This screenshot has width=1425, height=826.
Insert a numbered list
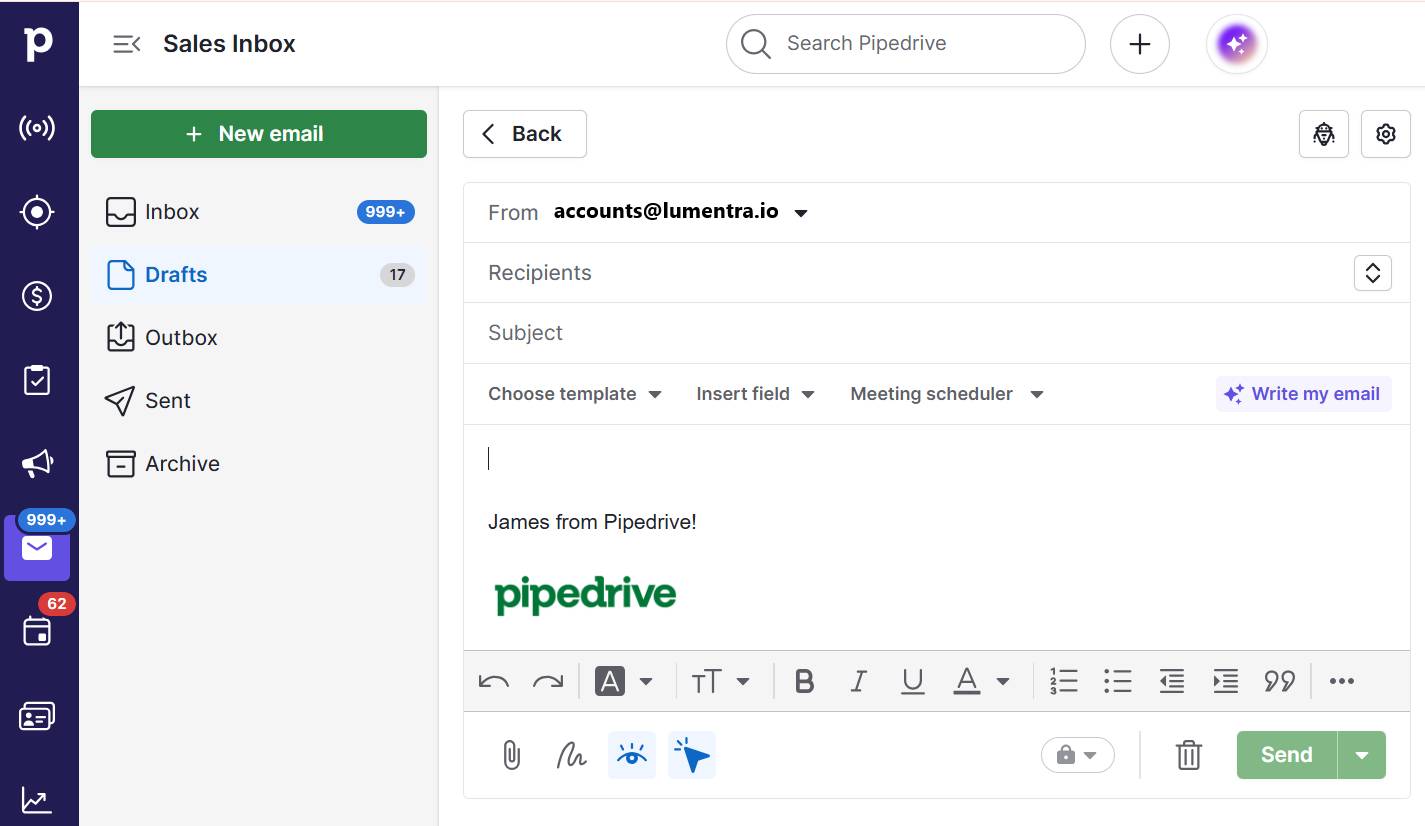tap(1064, 682)
